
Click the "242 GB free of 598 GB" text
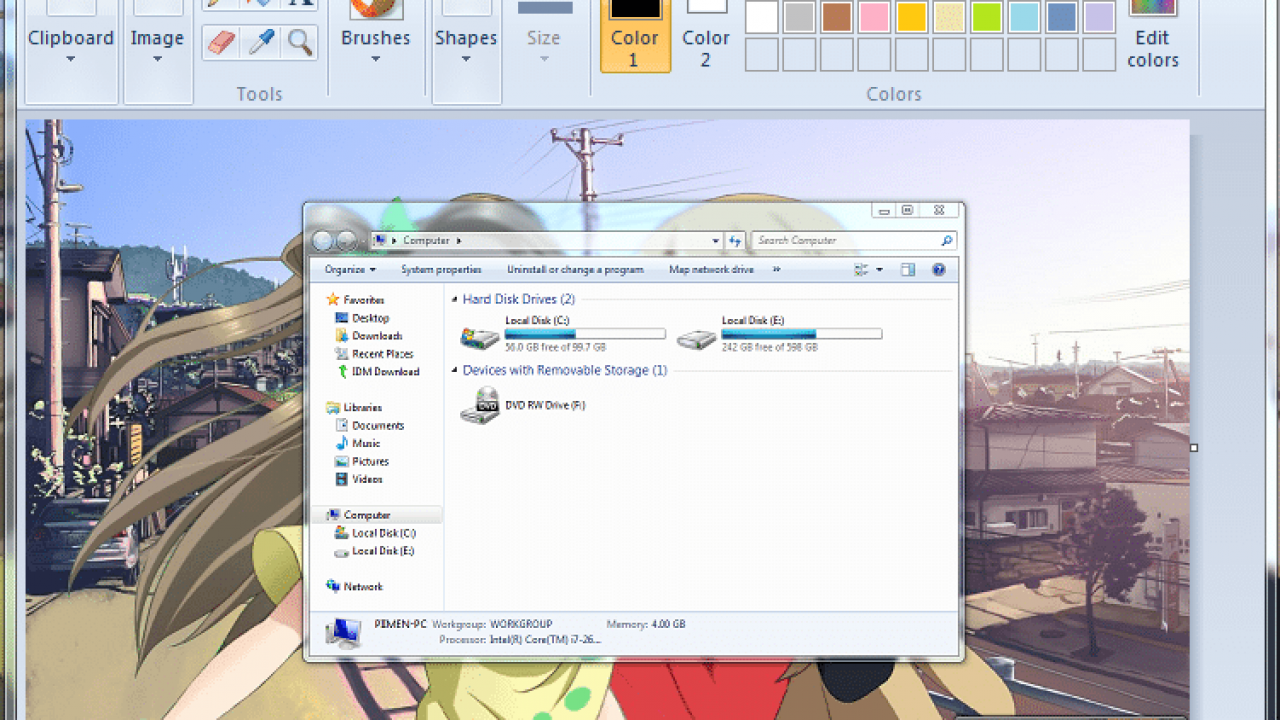coord(770,347)
